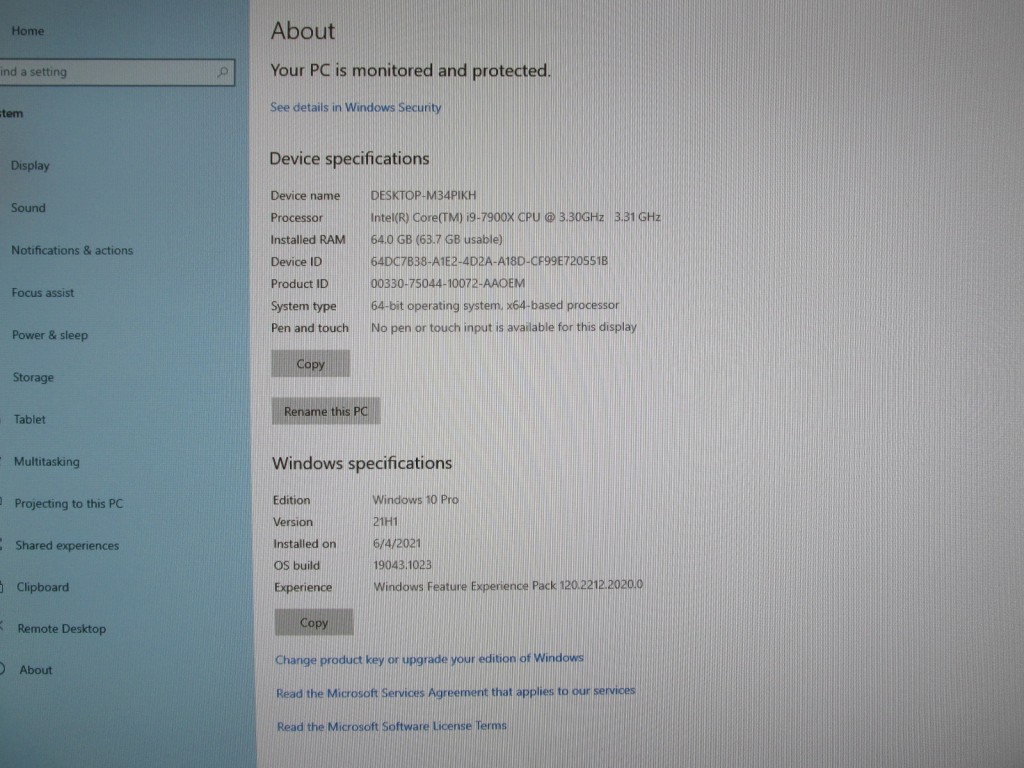Click the Rename this PC button
The width and height of the screenshot is (1024, 768).
[325, 411]
